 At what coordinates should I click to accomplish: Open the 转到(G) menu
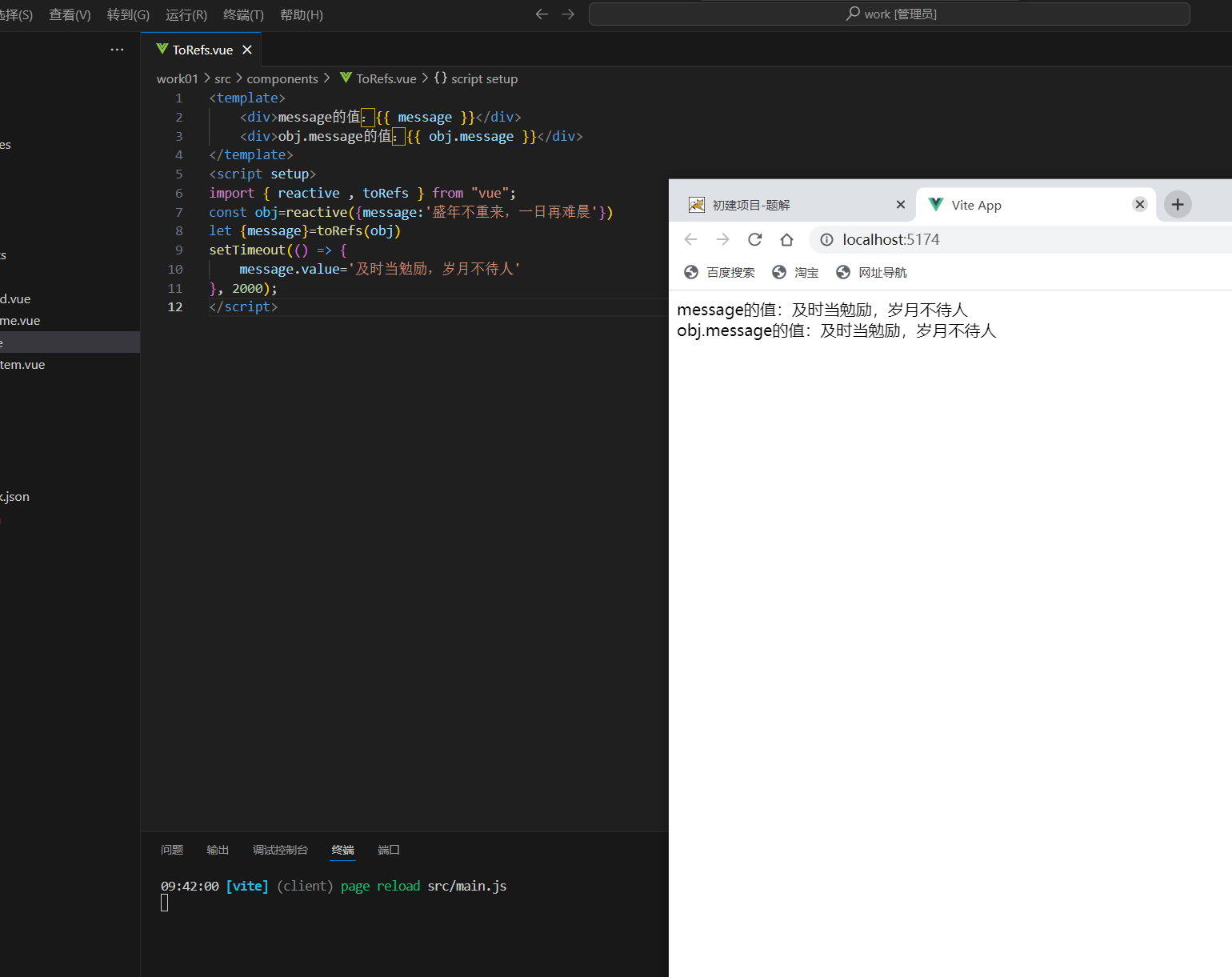128,14
